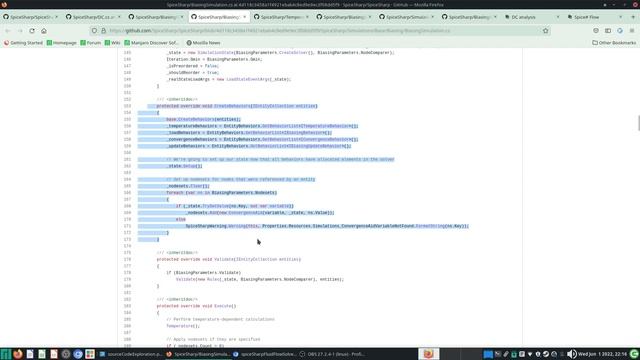Close the currently active Biasing tab
Screen dimensions: 640x360
[244, 17]
